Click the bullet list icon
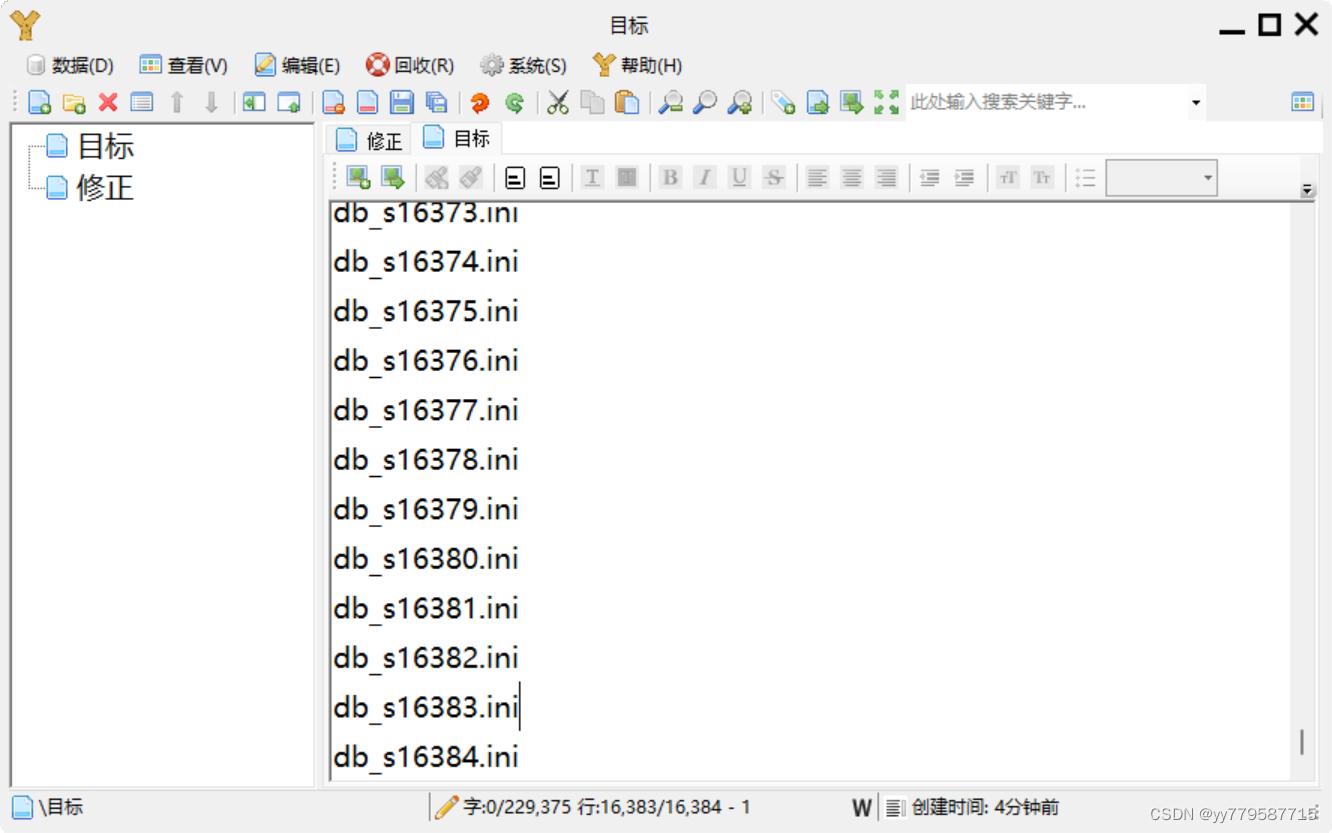The width and height of the screenshot is (1332, 833). [1086, 178]
